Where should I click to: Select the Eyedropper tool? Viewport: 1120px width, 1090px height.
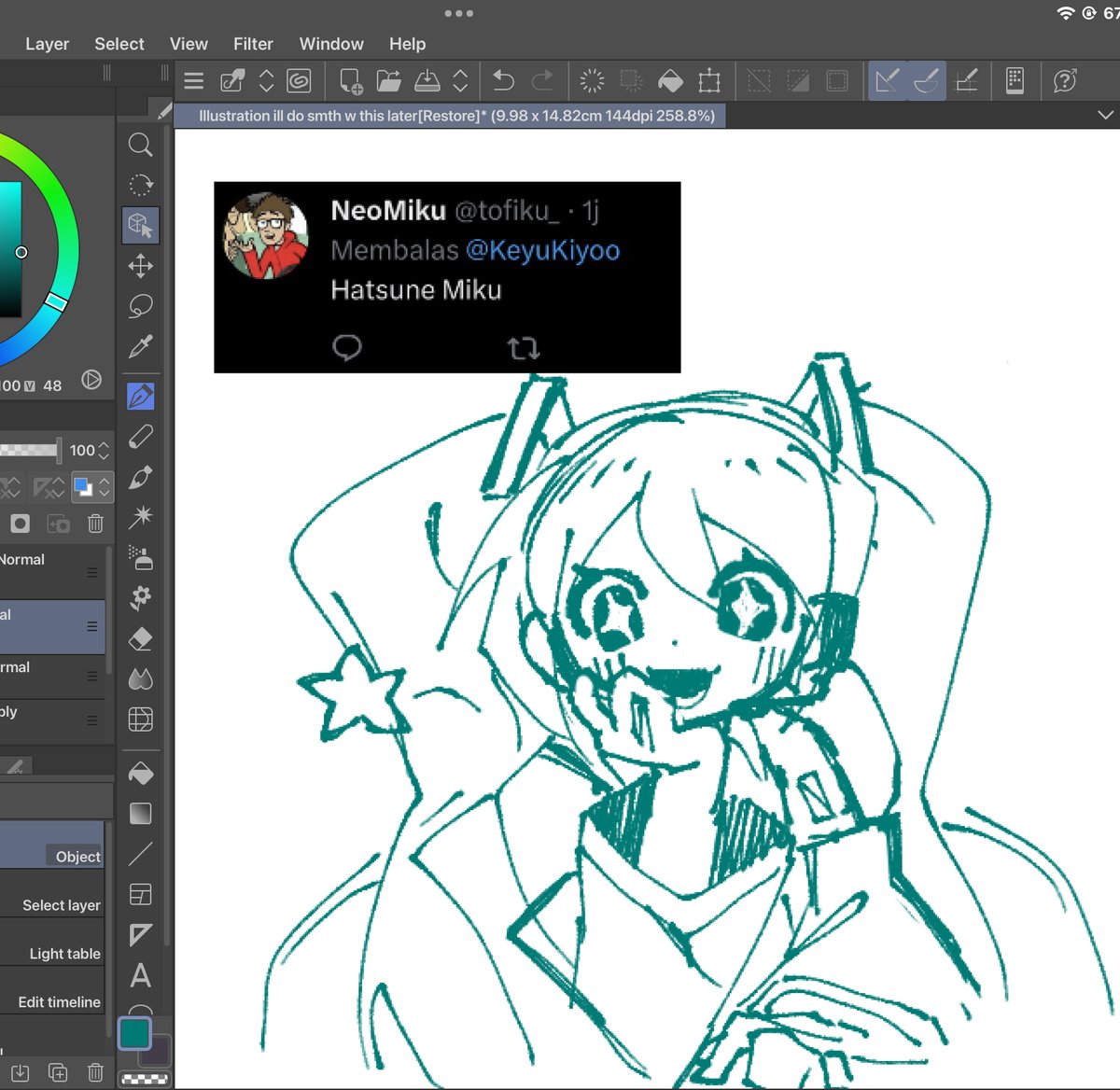click(x=141, y=347)
